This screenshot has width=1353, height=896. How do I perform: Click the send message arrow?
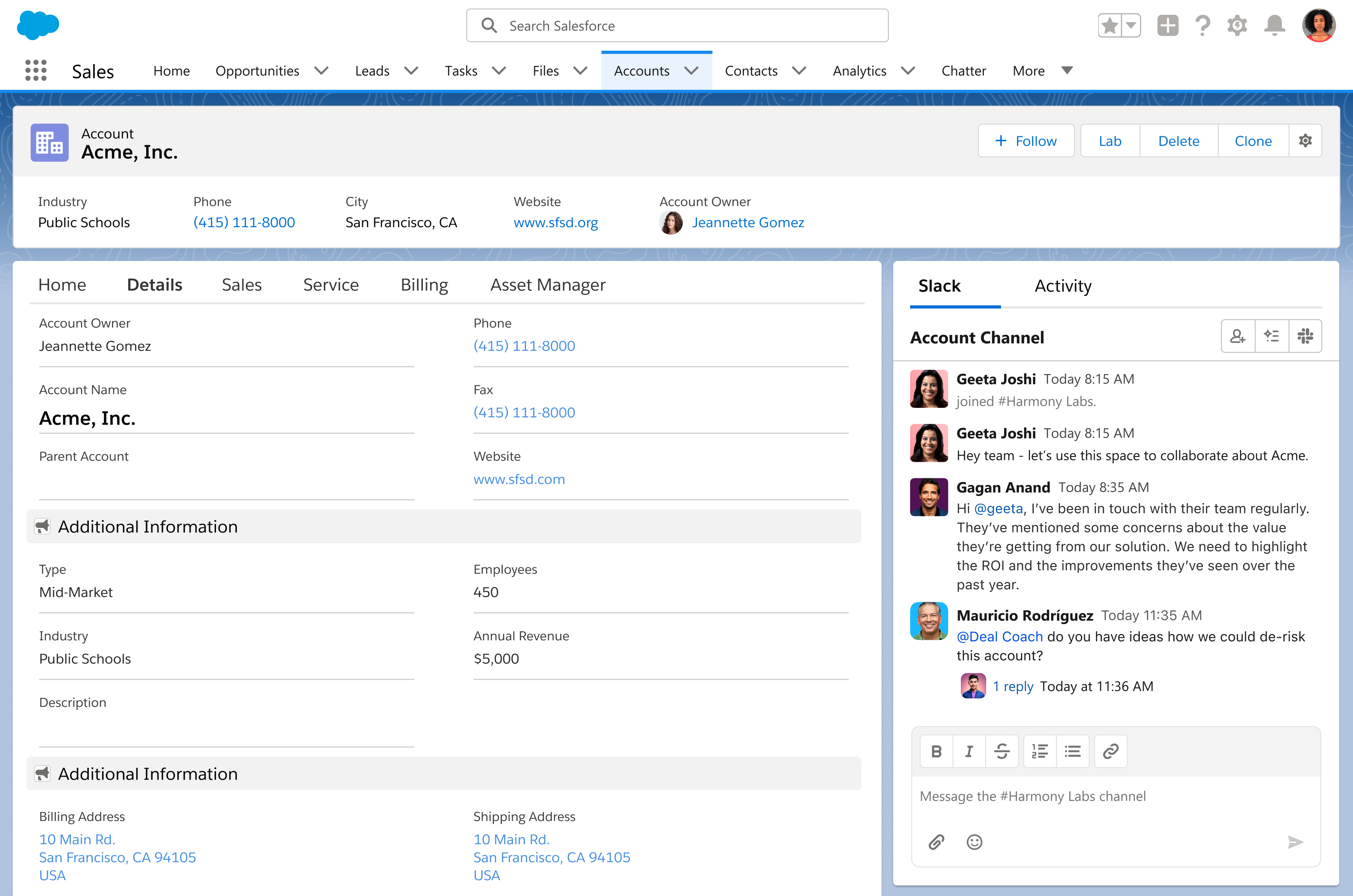(x=1295, y=842)
